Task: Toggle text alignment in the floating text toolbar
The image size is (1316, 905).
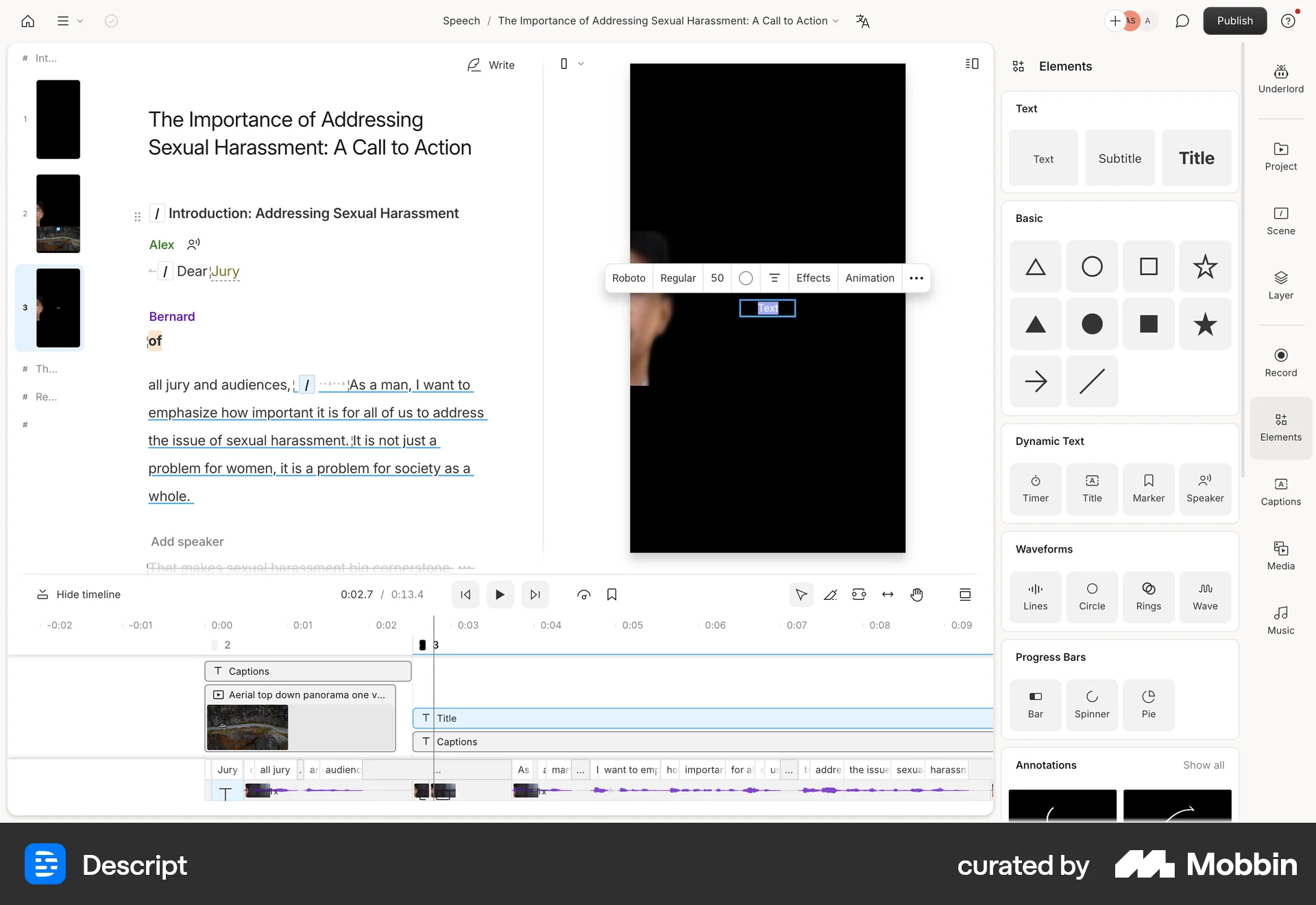Action: (775, 278)
